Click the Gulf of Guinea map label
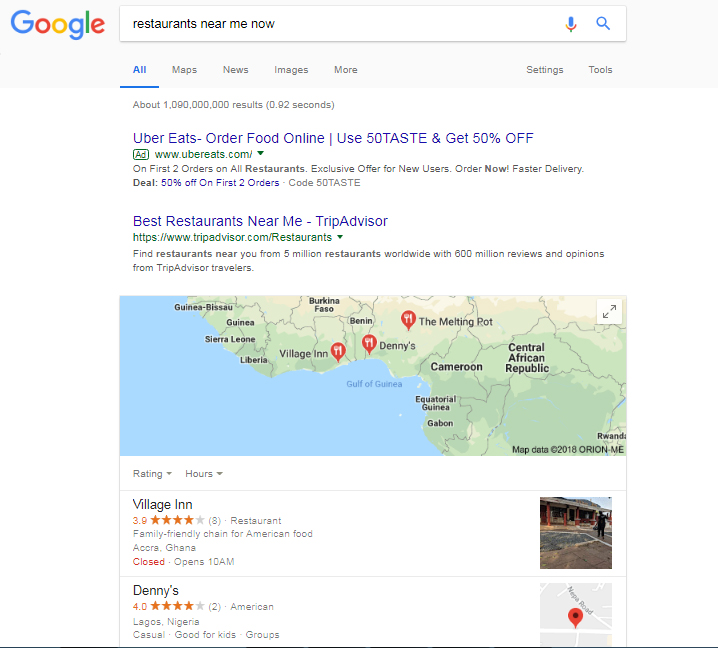This screenshot has height=648, width=718. click(x=374, y=384)
